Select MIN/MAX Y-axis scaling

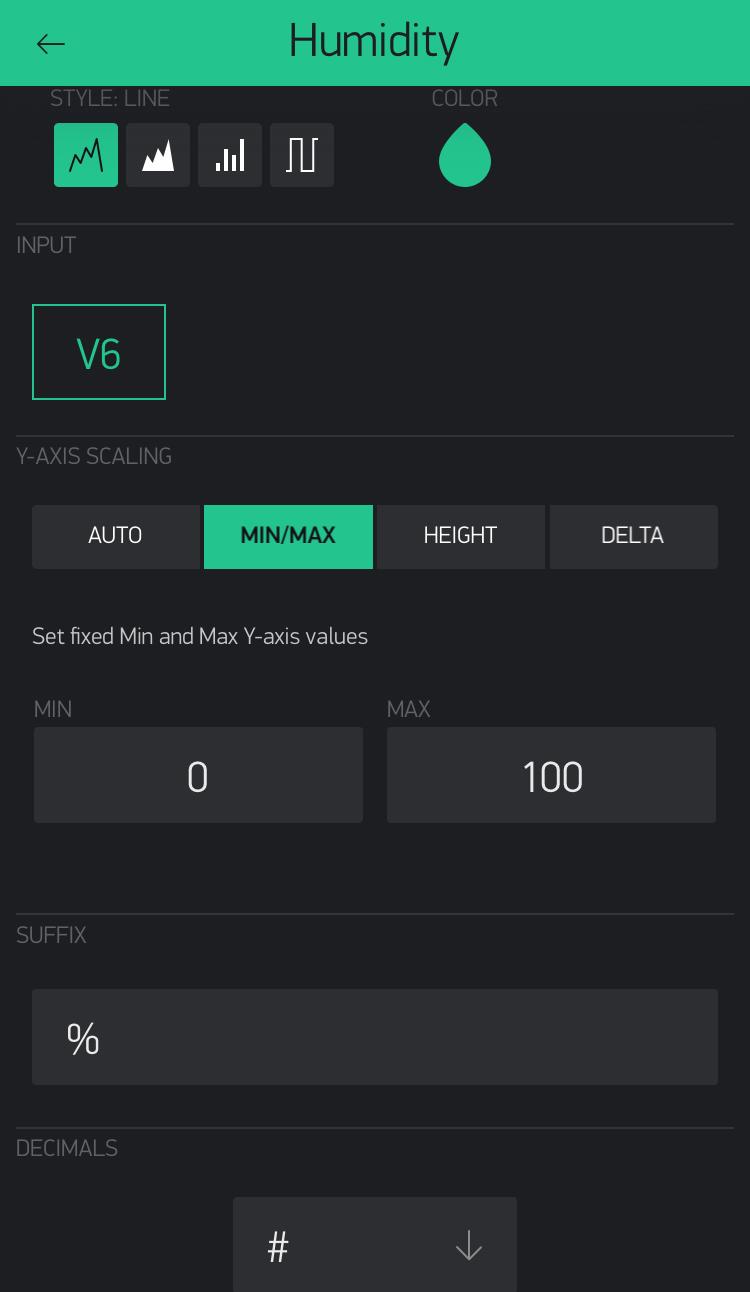pyautogui.click(x=288, y=537)
